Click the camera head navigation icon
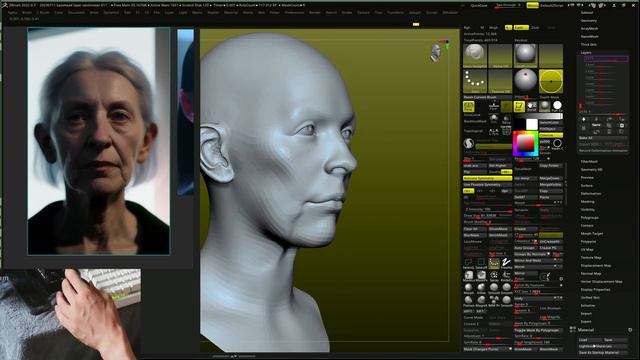640x360 pixels. (436, 53)
